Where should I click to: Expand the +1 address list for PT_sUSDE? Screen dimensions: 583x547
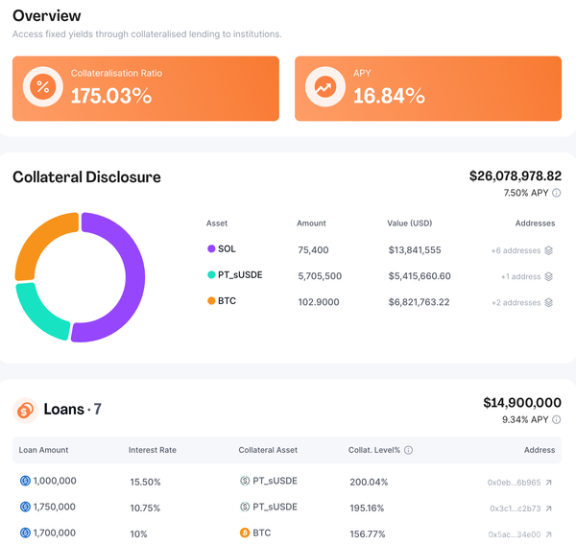pos(521,277)
